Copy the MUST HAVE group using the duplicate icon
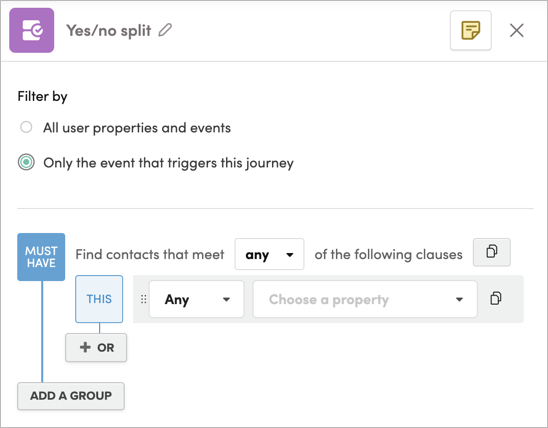This screenshot has width=548, height=428. click(492, 252)
